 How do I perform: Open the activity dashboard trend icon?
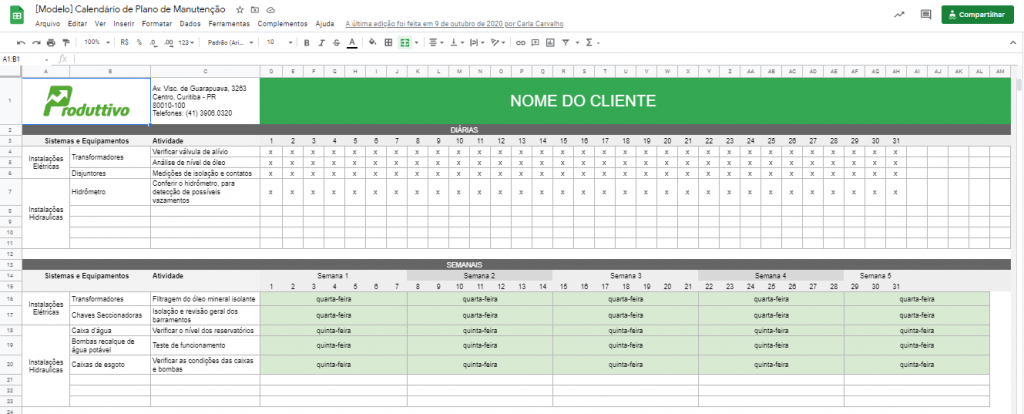tap(900, 14)
